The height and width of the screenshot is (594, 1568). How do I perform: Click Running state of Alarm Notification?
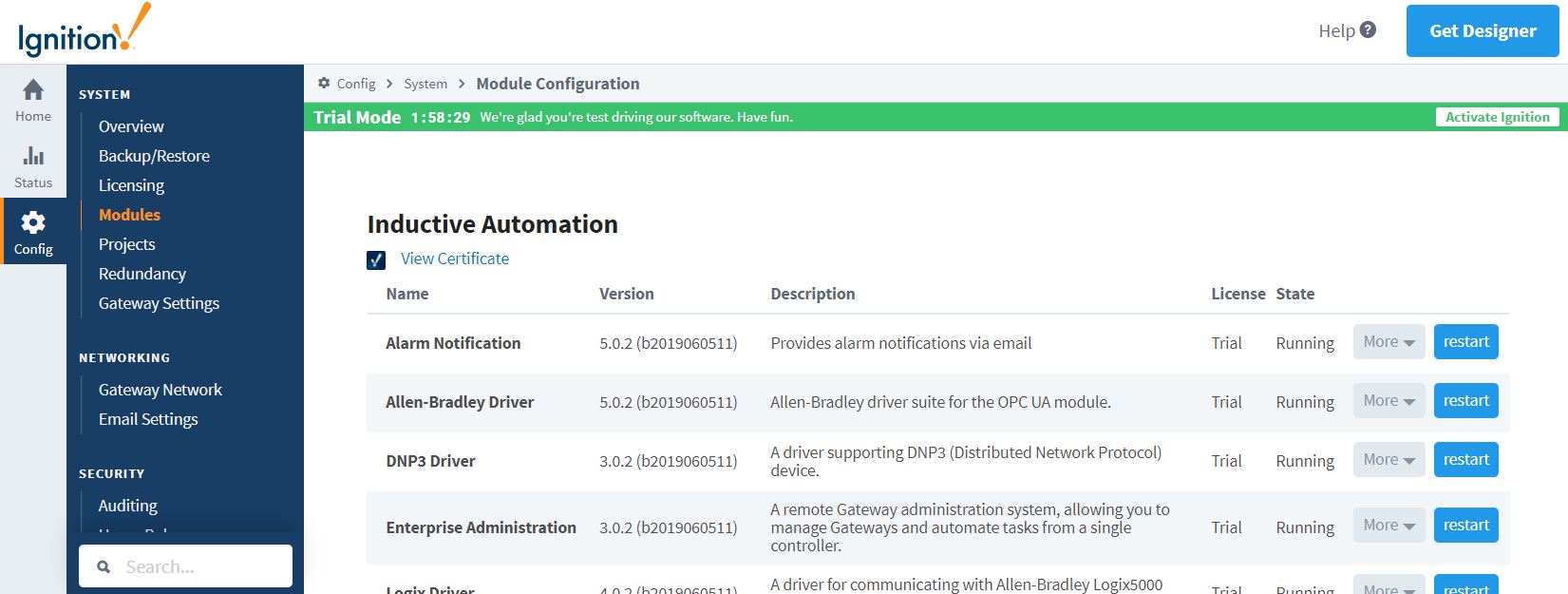pos(1305,343)
